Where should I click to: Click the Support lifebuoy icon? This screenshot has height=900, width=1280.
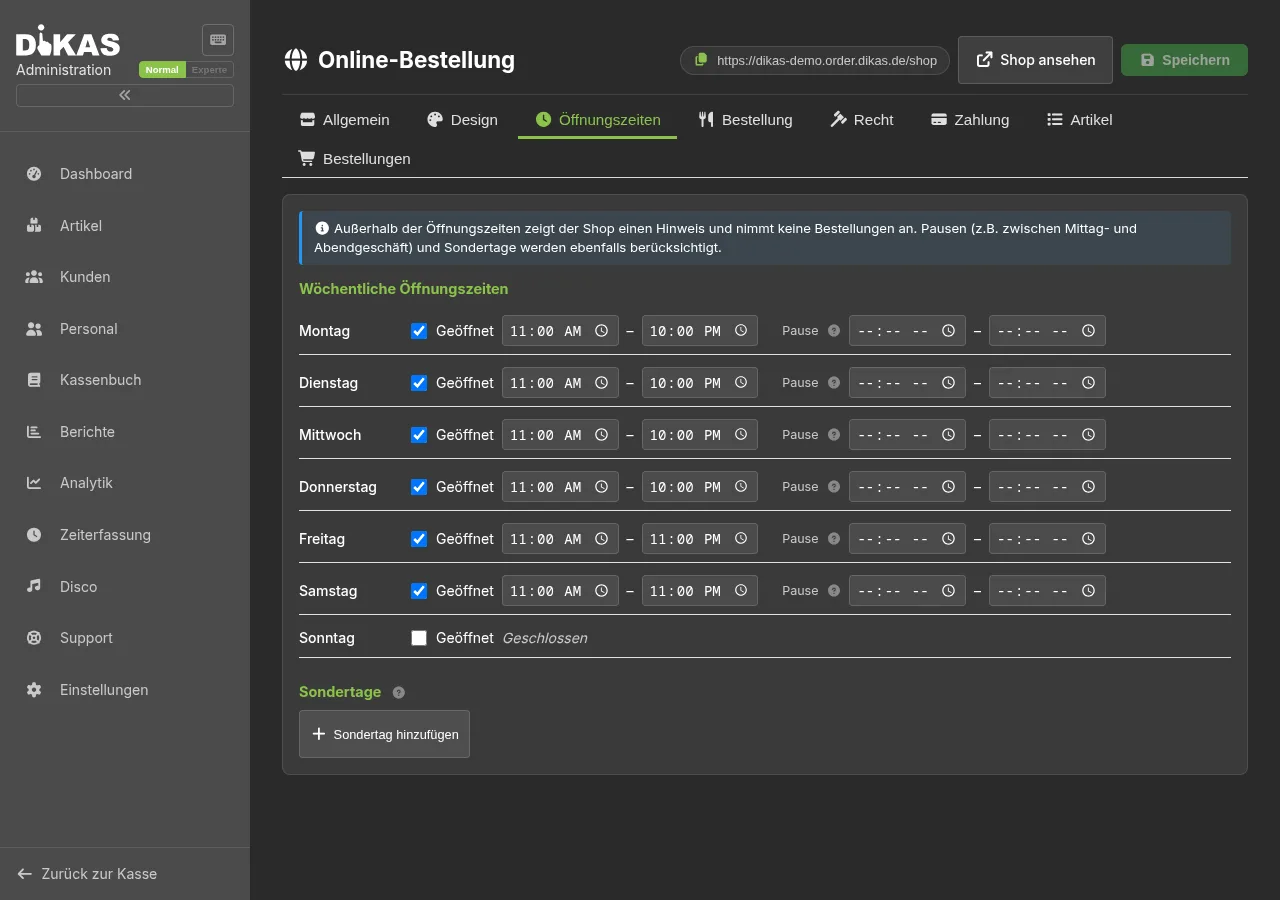pyautogui.click(x=34, y=638)
